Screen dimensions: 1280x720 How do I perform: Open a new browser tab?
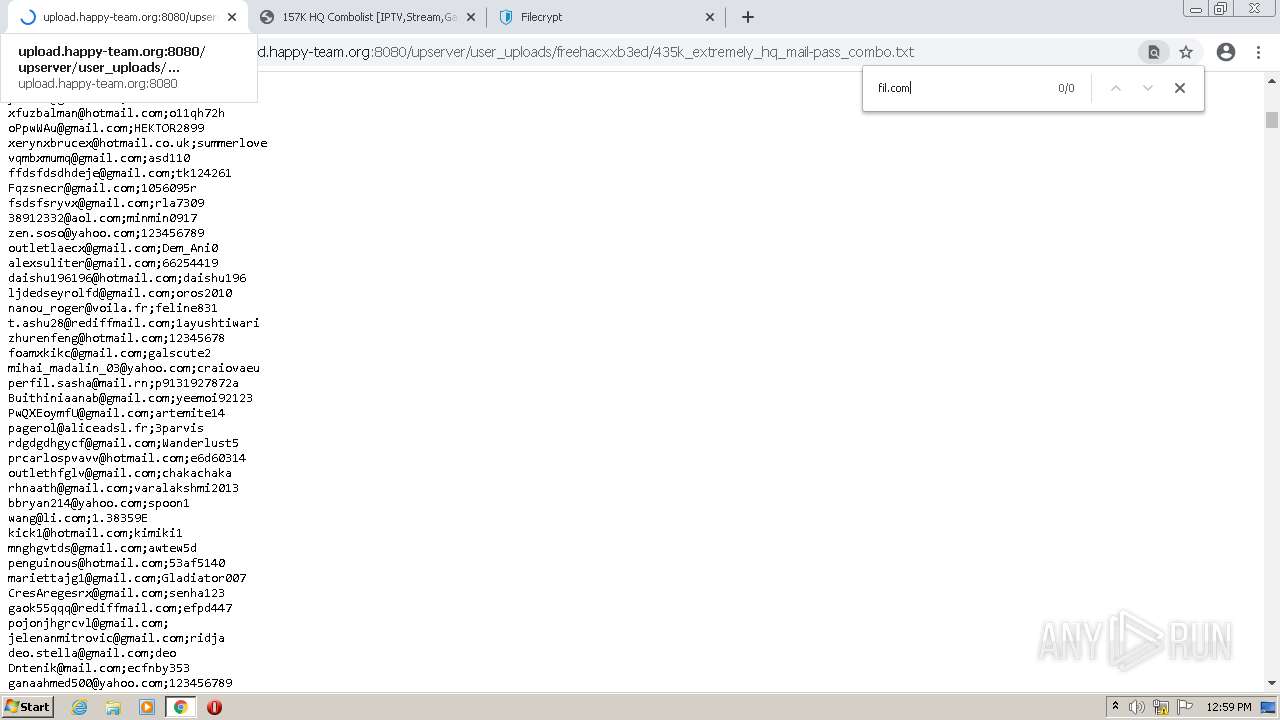click(x=747, y=17)
